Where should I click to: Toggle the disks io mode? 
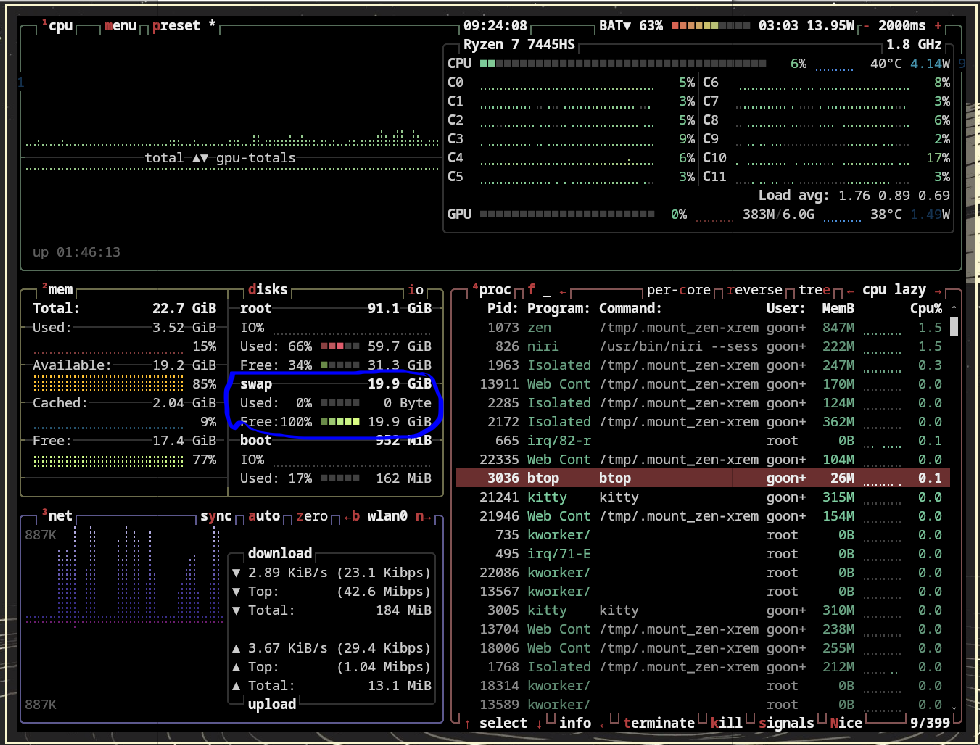417,290
